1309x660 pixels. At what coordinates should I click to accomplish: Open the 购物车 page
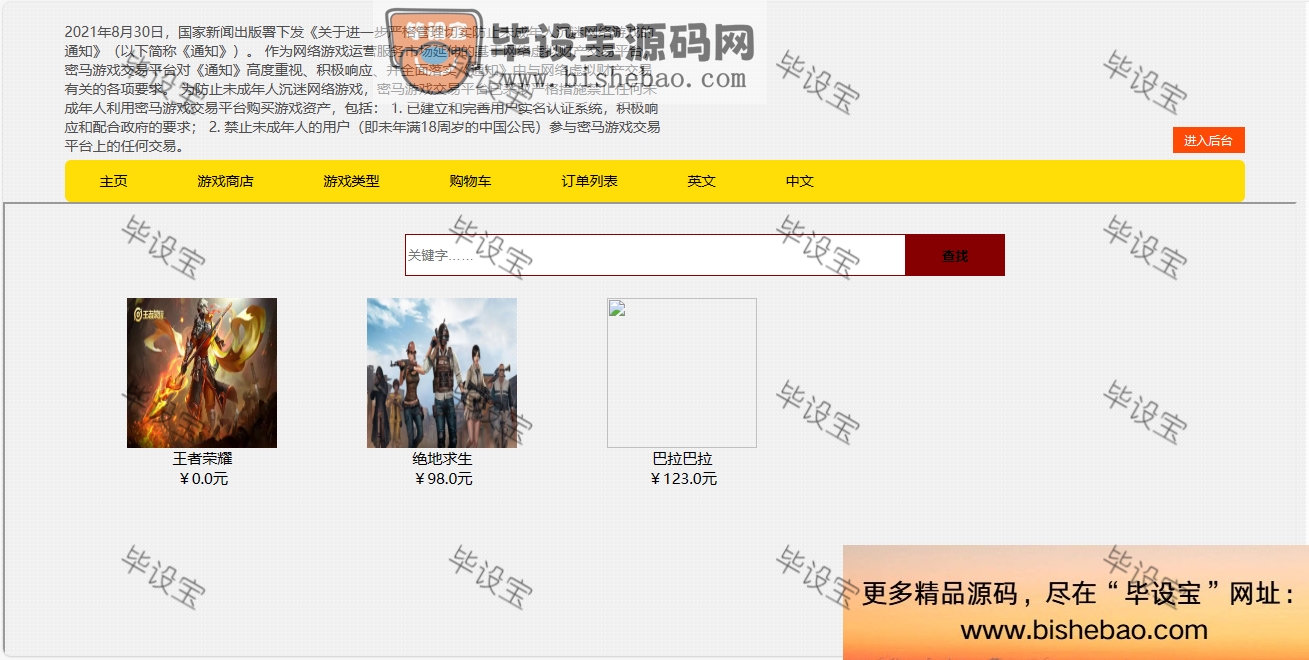[470, 181]
